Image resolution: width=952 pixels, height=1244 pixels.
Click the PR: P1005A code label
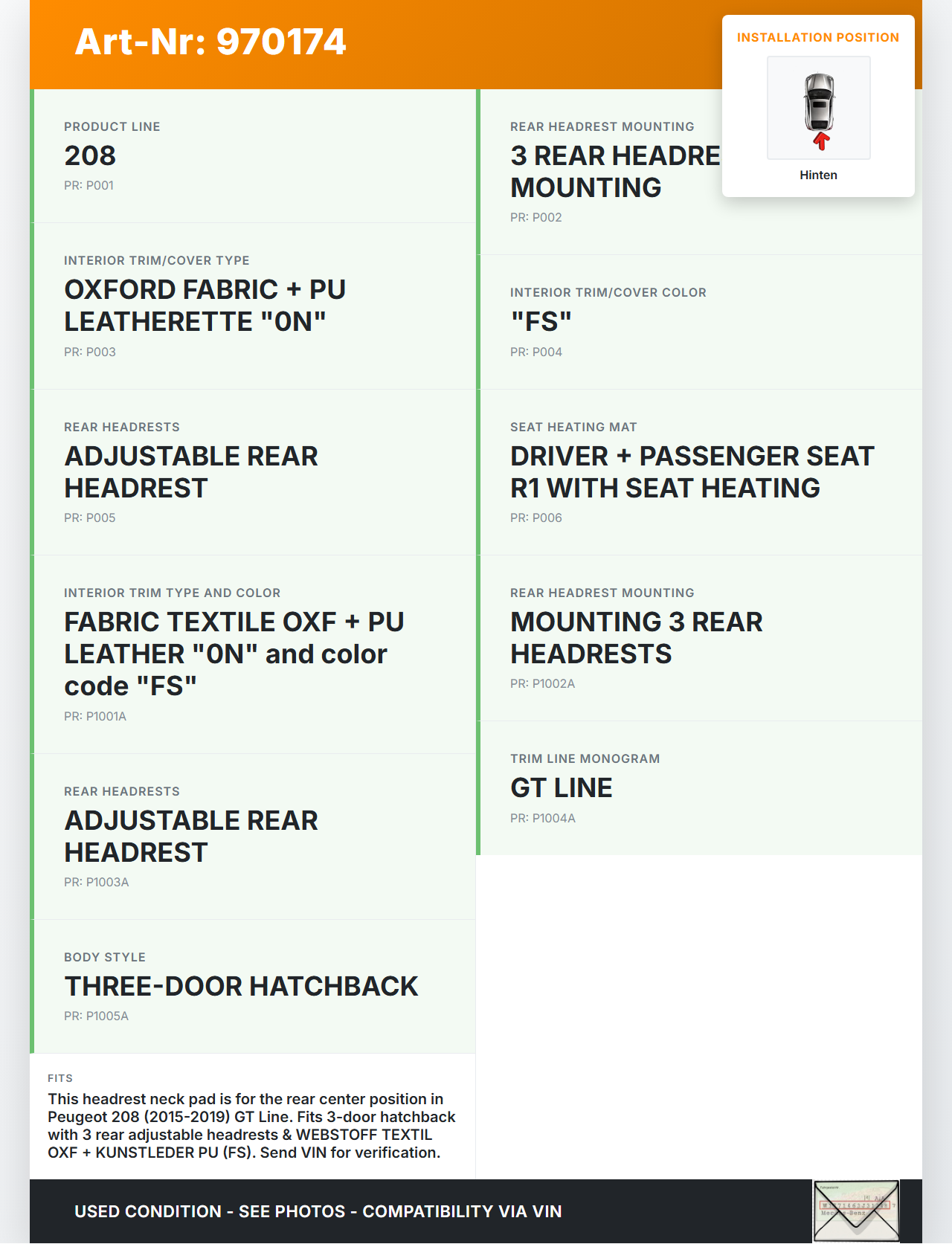coord(96,1016)
